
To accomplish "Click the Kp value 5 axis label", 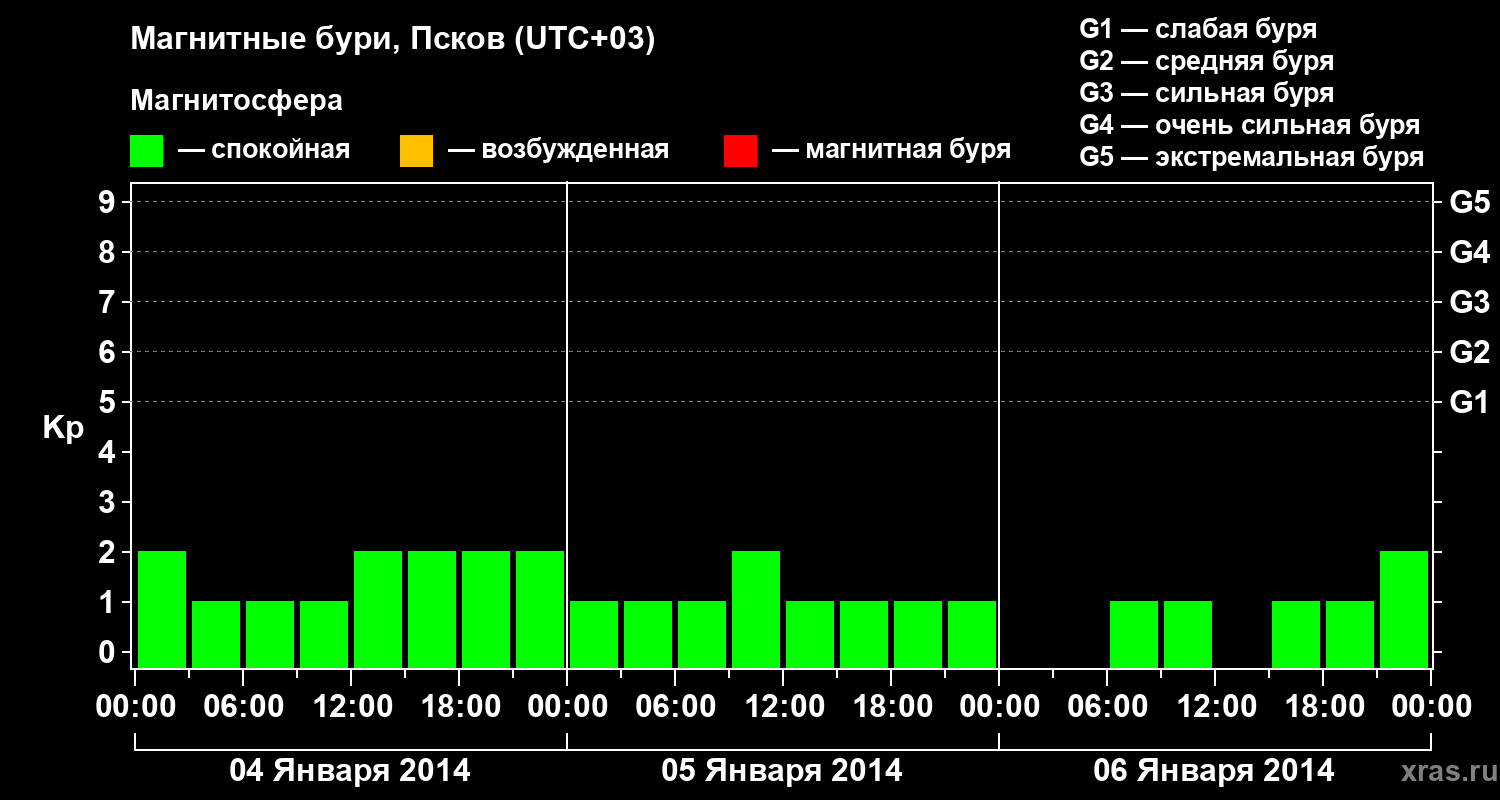I will 108,402.
